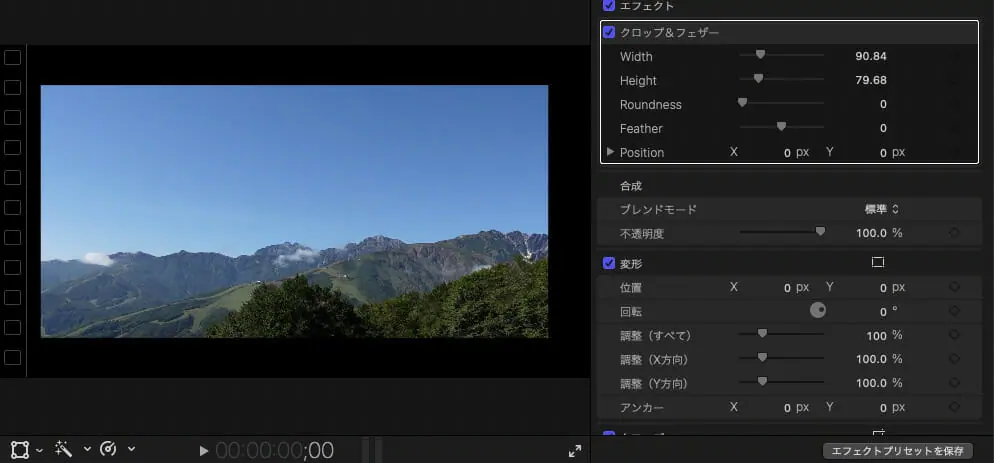The height and width of the screenshot is (463, 994).
Task: Add keyframe for 不透明度 opacity
Action: (x=954, y=233)
